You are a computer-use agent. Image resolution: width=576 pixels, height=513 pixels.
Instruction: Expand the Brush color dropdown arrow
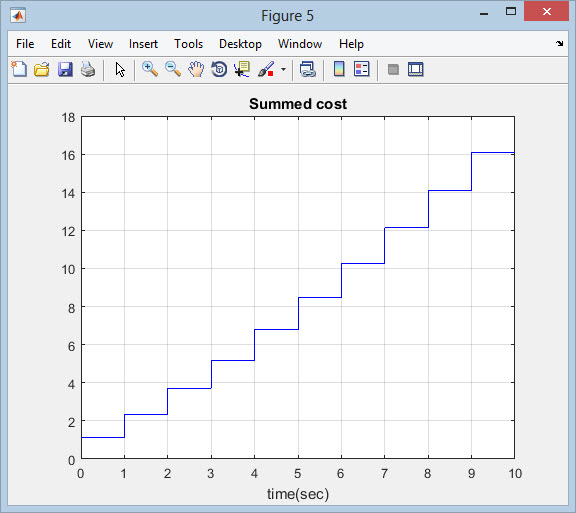[283, 69]
